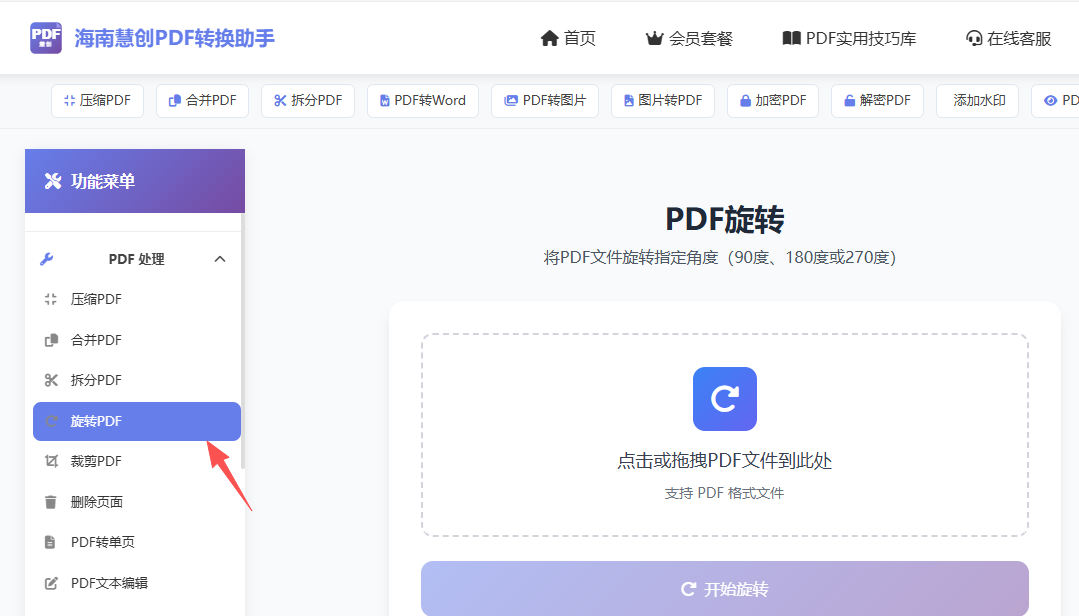This screenshot has height=616, width=1079.
Task: Select the PDF 处理 section title
Action: click(136, 259)
